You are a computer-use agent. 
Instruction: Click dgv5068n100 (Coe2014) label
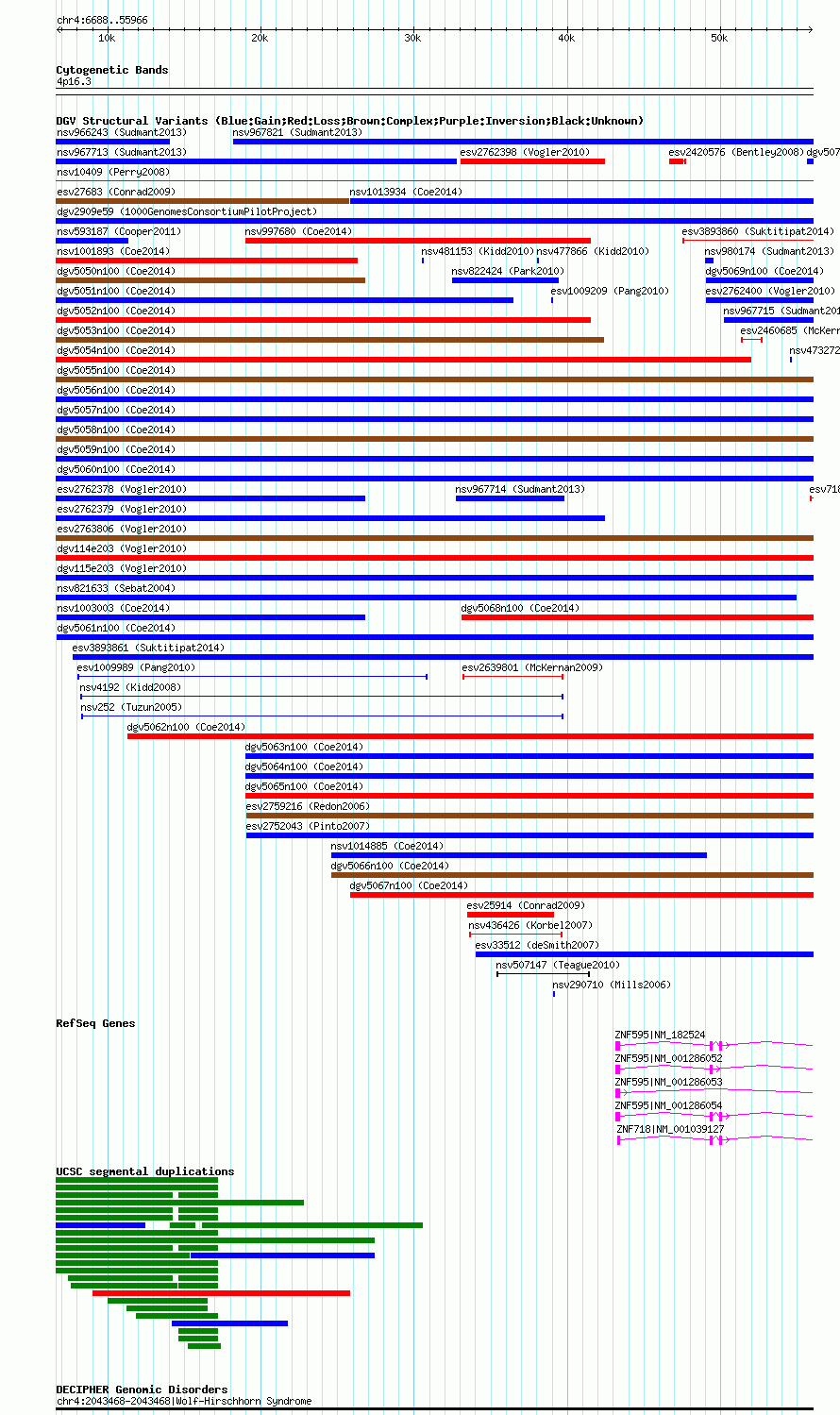tap(520, 608)
